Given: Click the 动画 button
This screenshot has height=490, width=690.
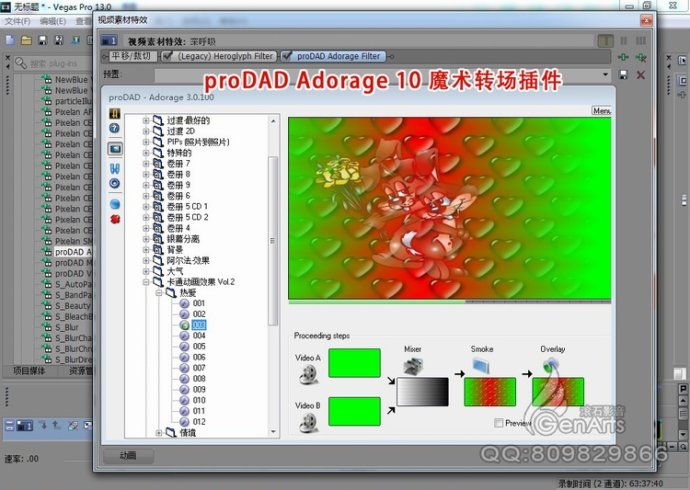Looking at the screenshot, I should point(128,456).
